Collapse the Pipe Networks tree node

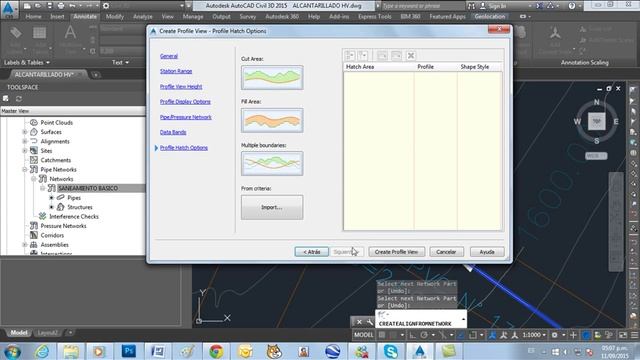(25, 169)
